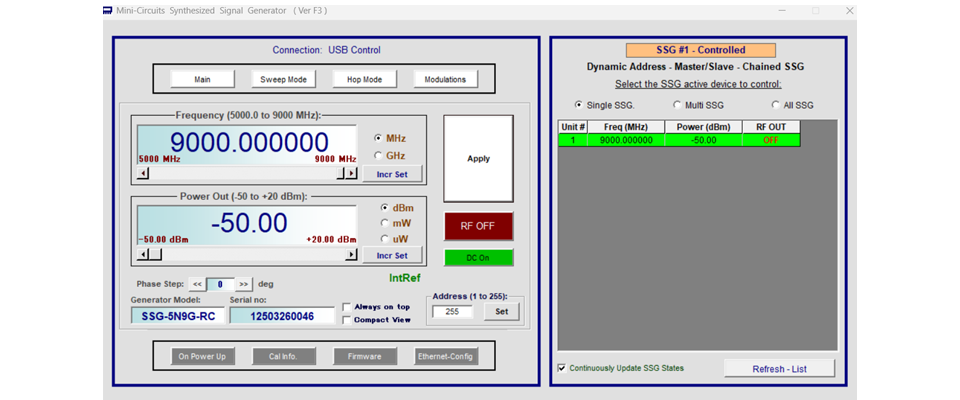Enable Always on top checkbox
Image resolution: width=960 pixels, height=400 pixels.
tap(347, 307)
